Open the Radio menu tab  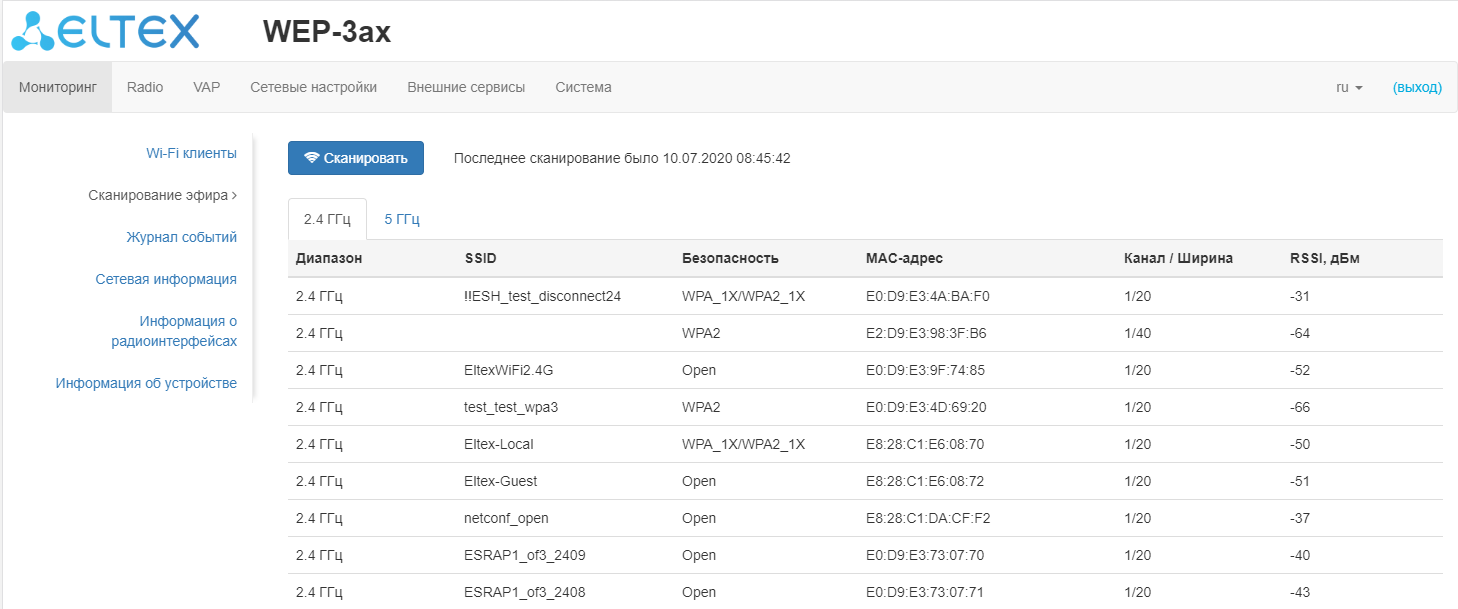pyautogui.click(x=145, y=88)
